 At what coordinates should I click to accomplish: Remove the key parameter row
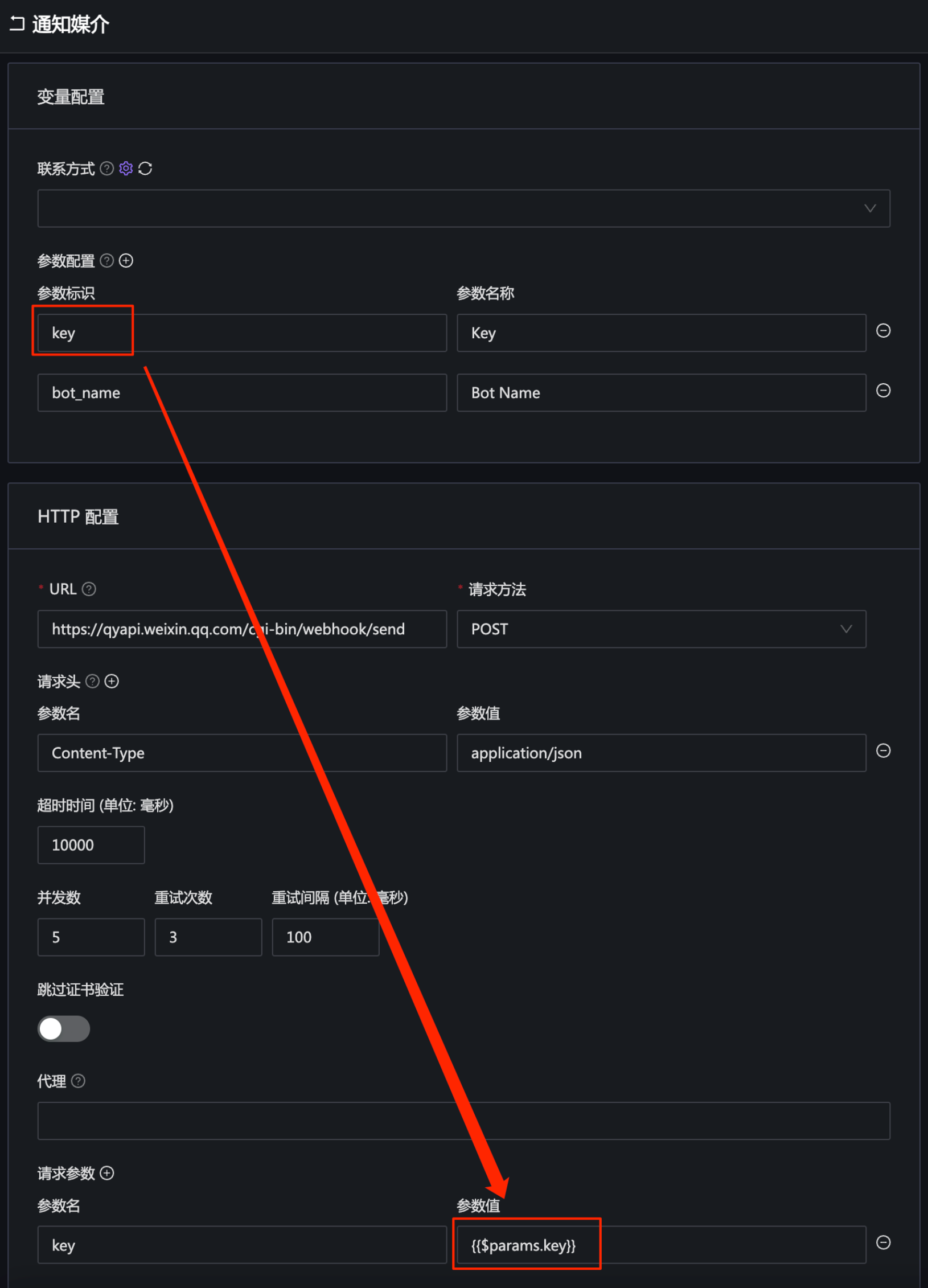(883, 331)
